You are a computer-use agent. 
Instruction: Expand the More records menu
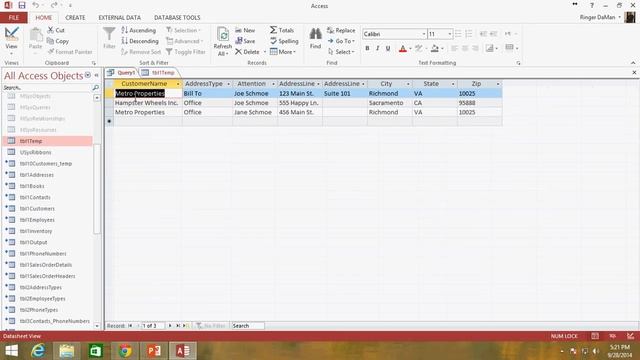283,52
